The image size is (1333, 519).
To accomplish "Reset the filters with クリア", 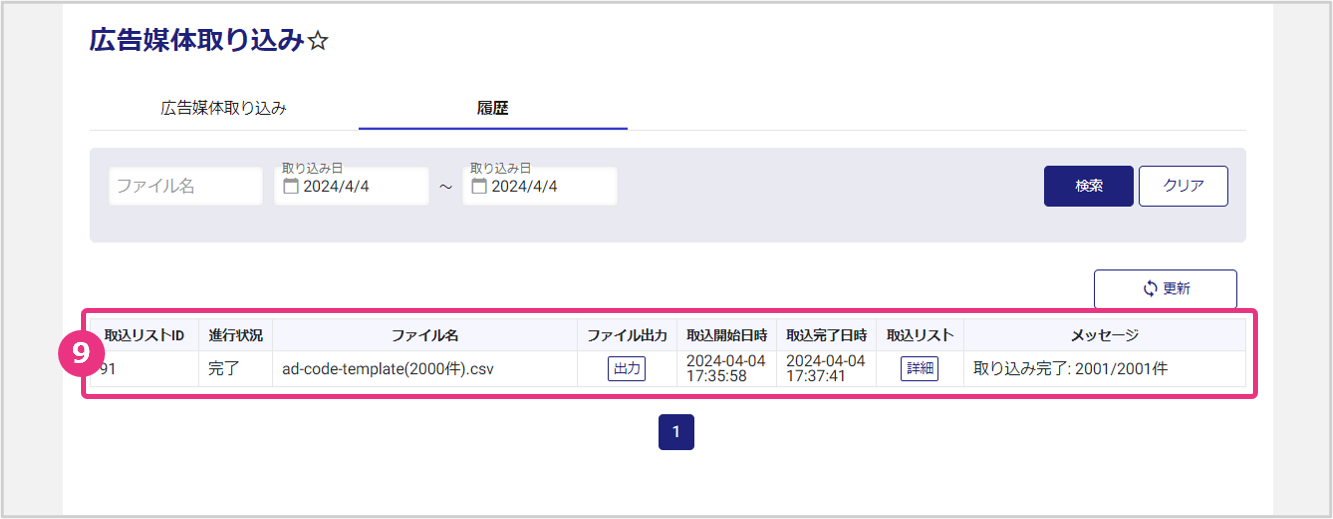I will click(1183, 186).
